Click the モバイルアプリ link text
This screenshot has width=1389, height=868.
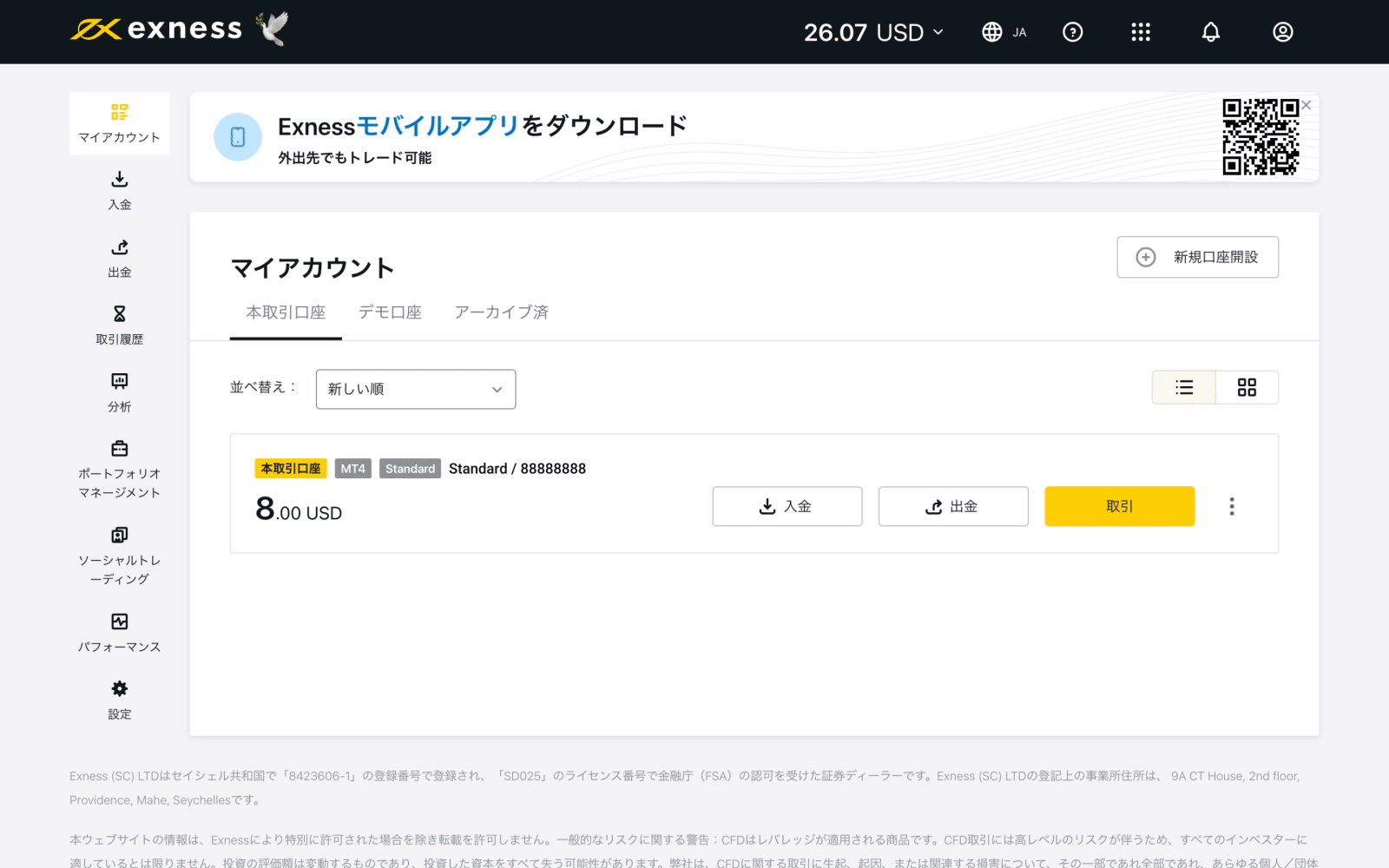tap(438, 126)
